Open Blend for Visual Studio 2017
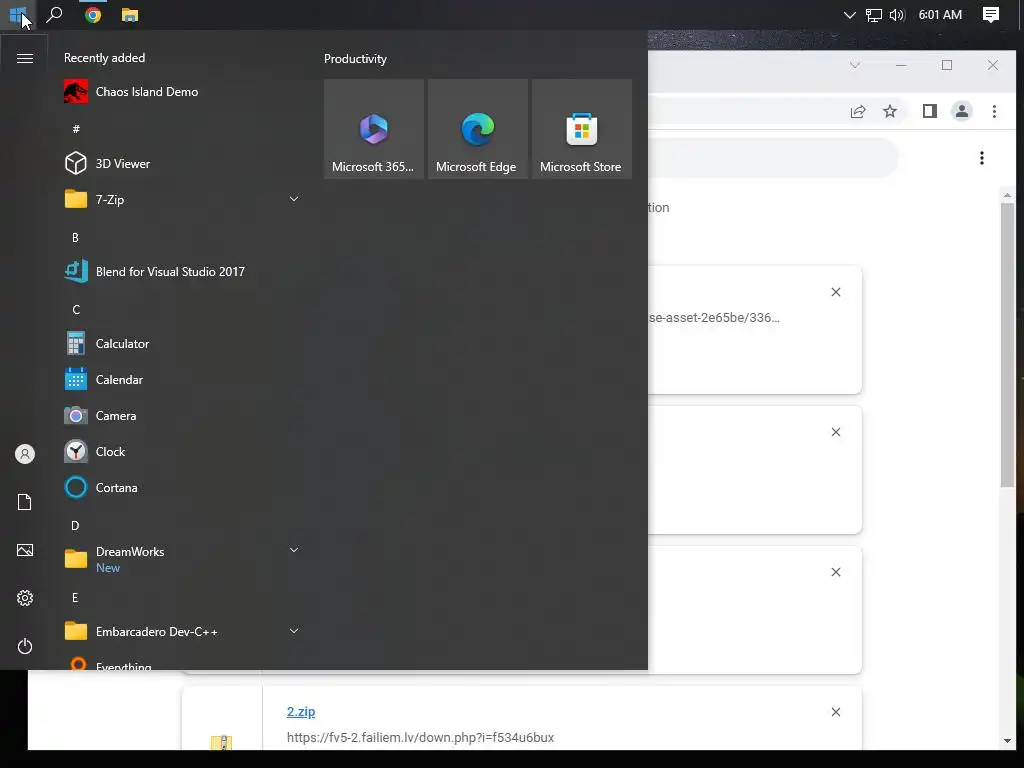1024x768 pixels. 182,272
